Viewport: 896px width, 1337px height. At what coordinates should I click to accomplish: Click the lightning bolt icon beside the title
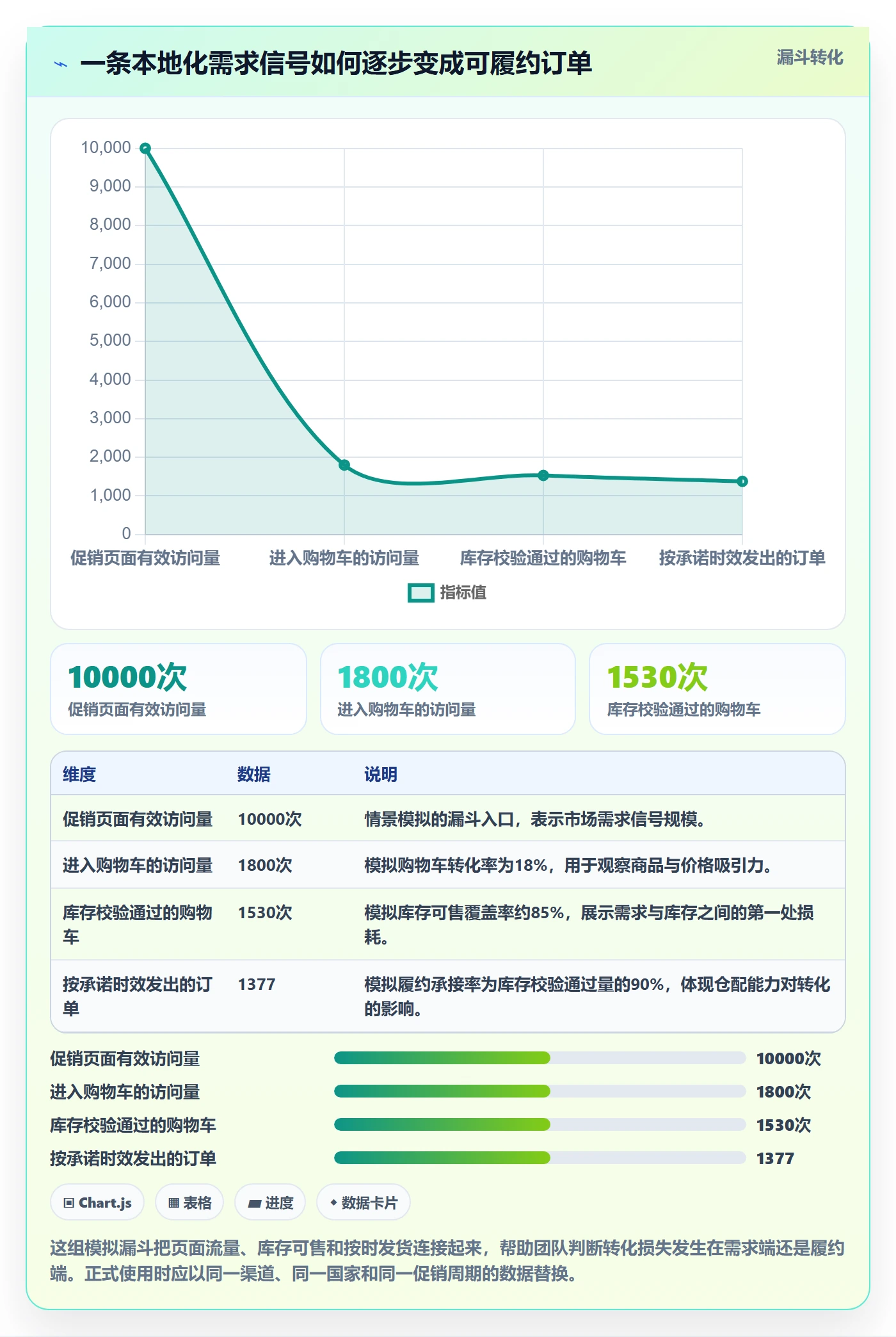[x=61, y=64]
